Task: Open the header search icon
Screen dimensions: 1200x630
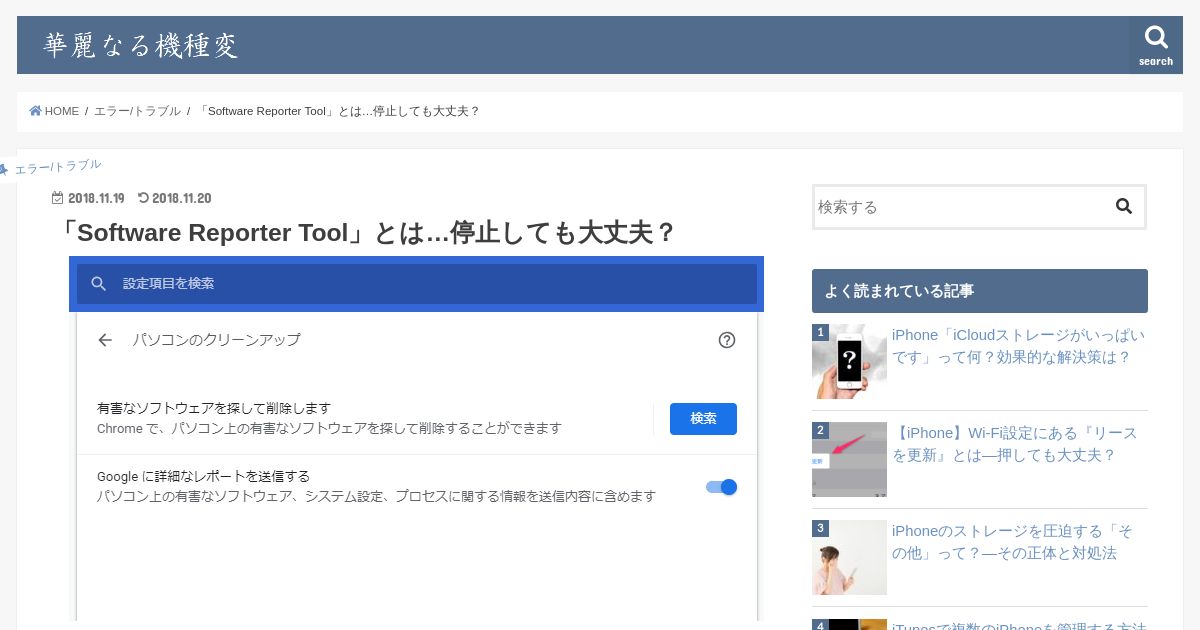Action: 1156,45
